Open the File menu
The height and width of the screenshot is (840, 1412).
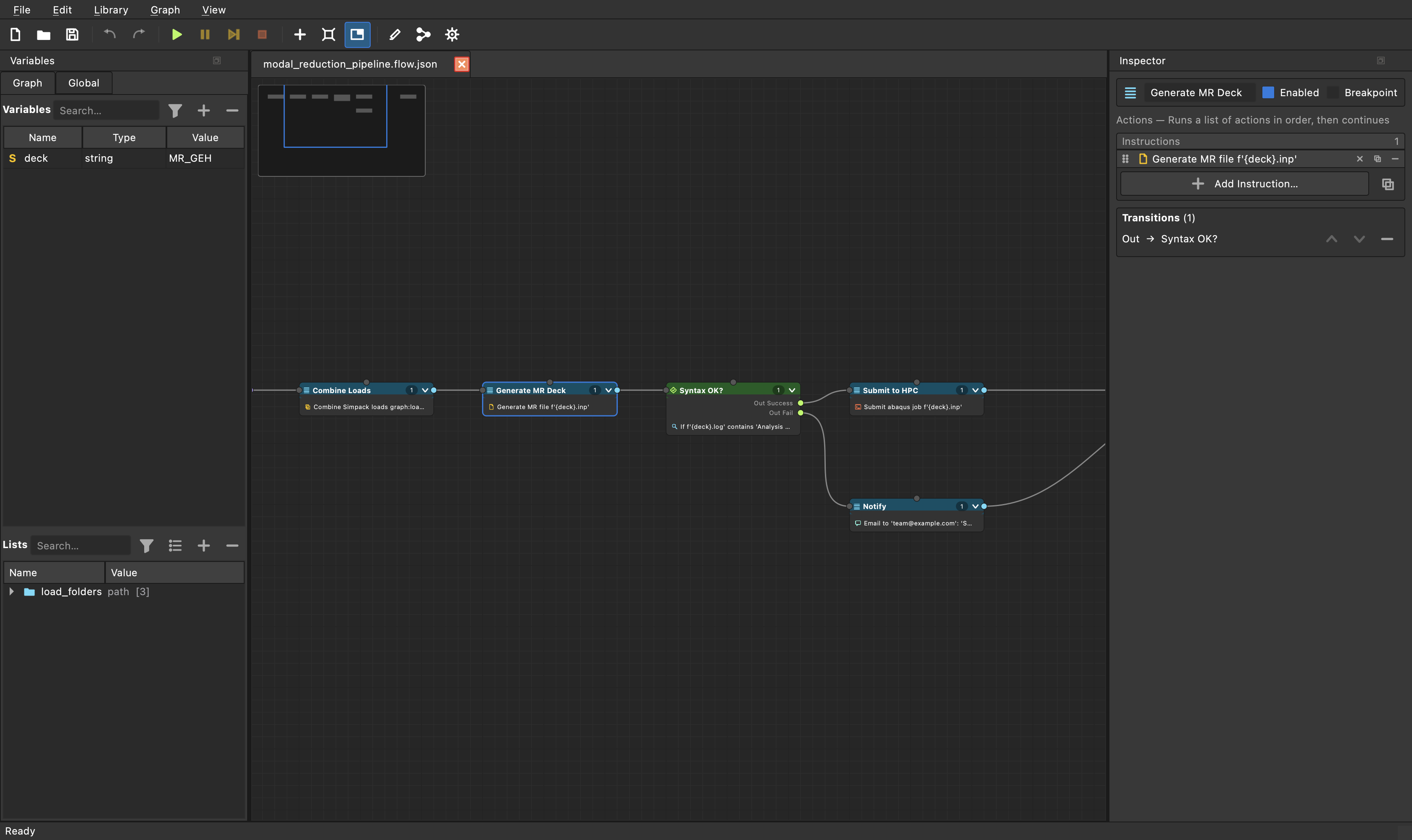(x=21, y=10)
